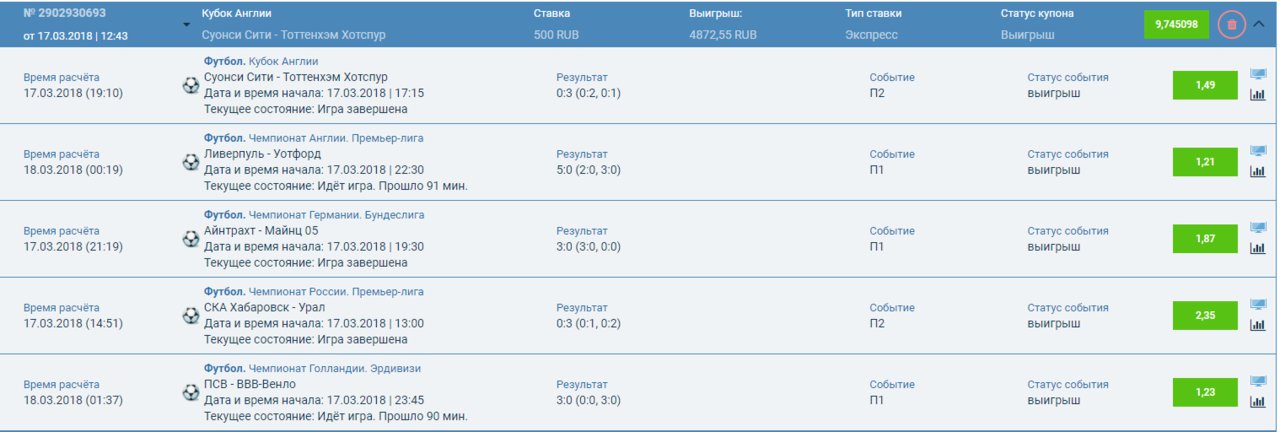Delete the coupon with the trash icon

pyautogui.click(x=1231, y=24)
